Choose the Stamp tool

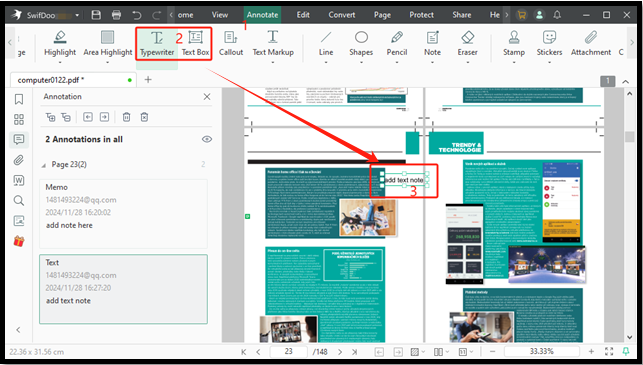click(514, 43)
